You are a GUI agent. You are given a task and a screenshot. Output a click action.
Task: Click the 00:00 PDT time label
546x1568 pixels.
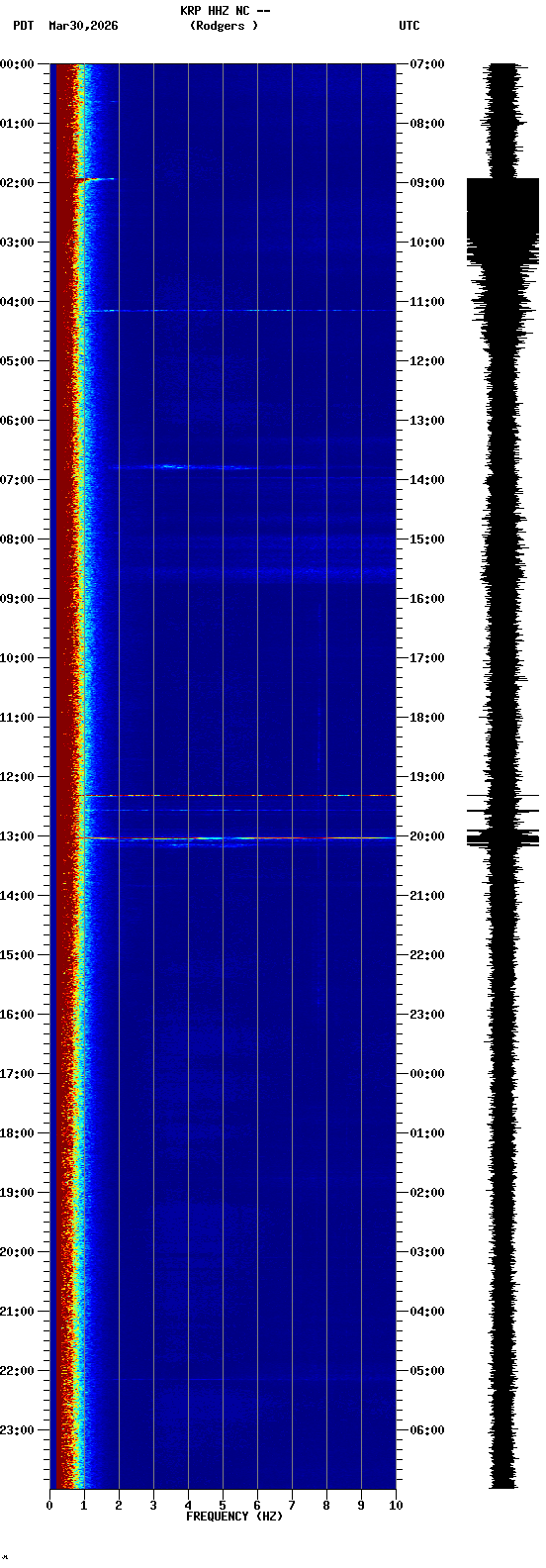(x=17, y=64)
